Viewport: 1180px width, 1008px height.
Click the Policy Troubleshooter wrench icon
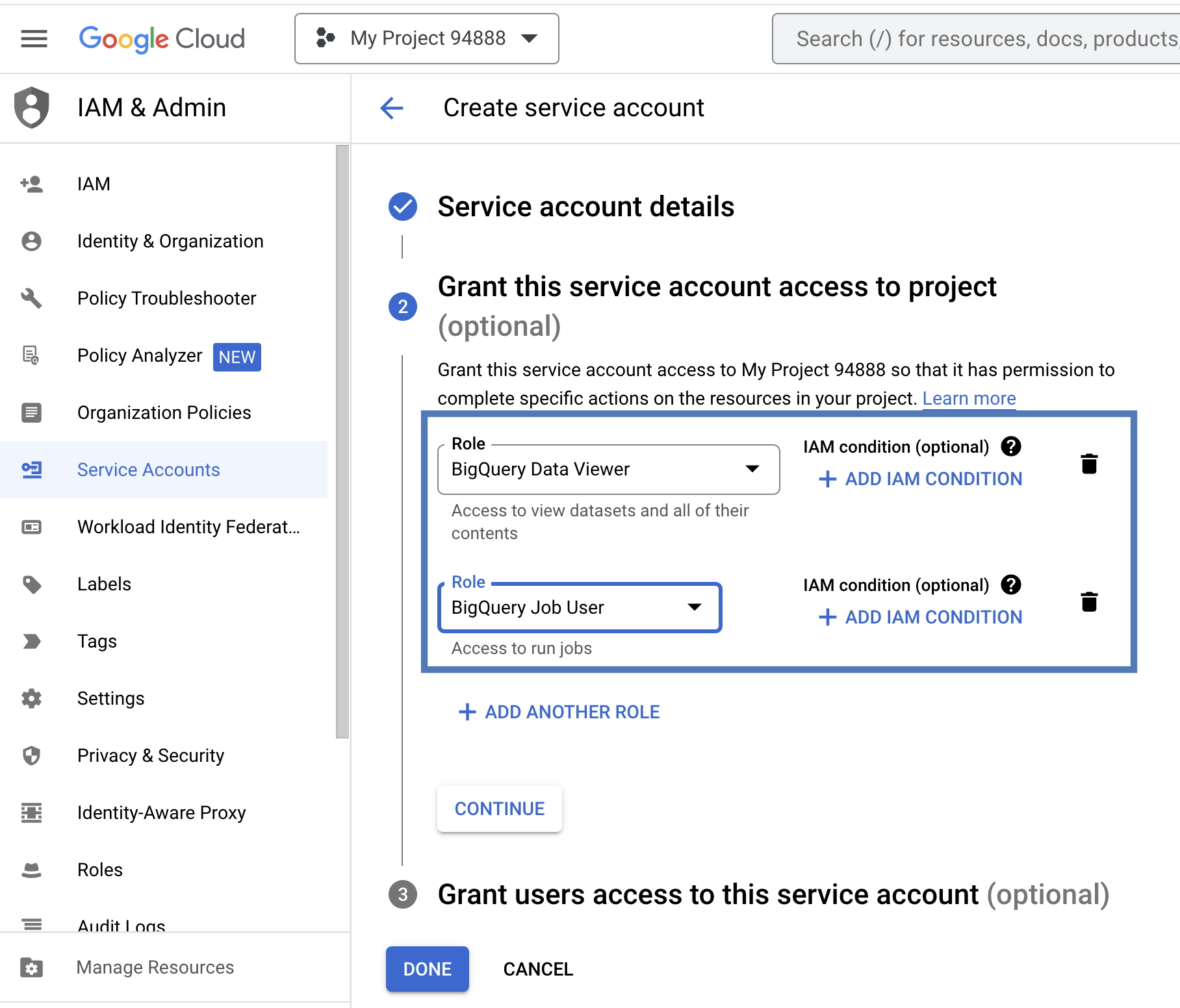coord(31,298)
